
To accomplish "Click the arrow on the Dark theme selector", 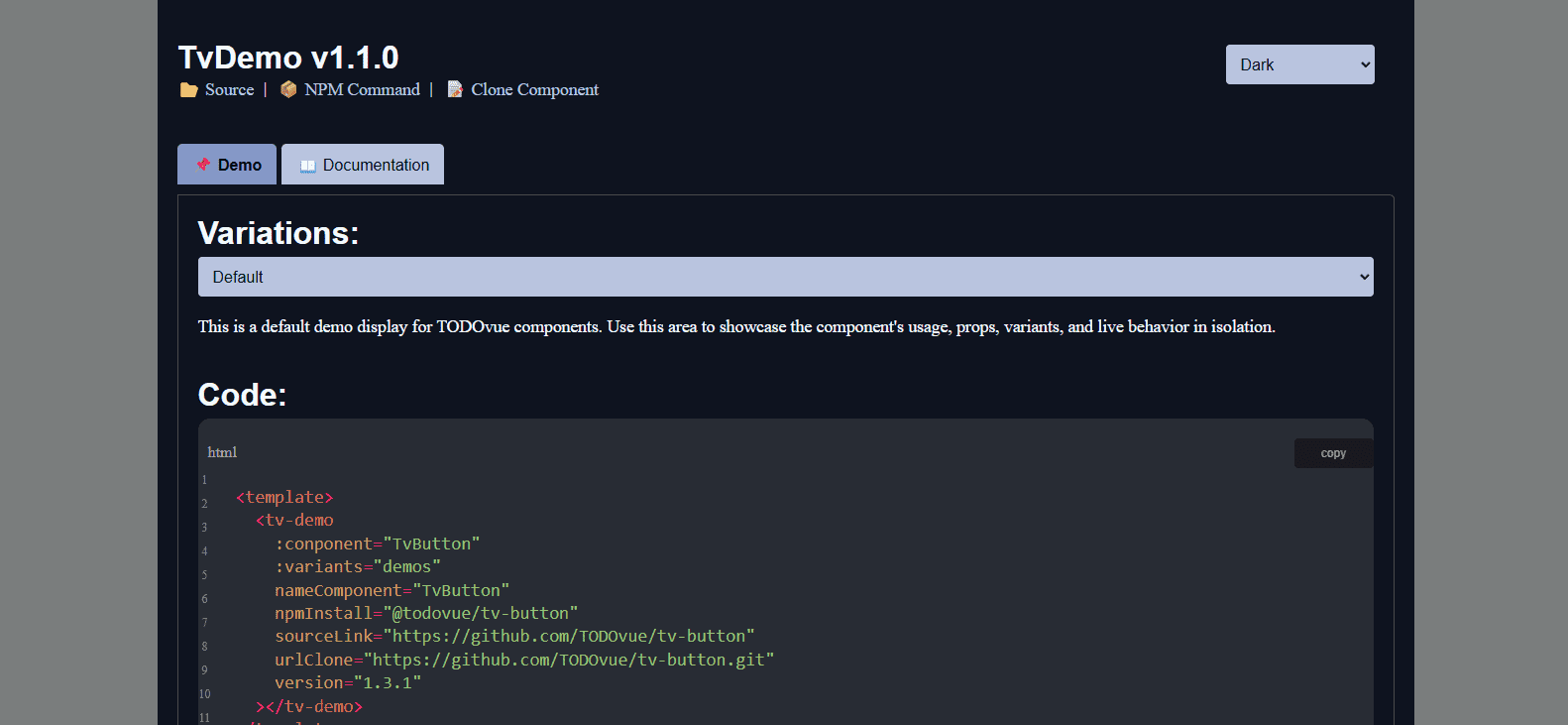I will [1365, 64].
